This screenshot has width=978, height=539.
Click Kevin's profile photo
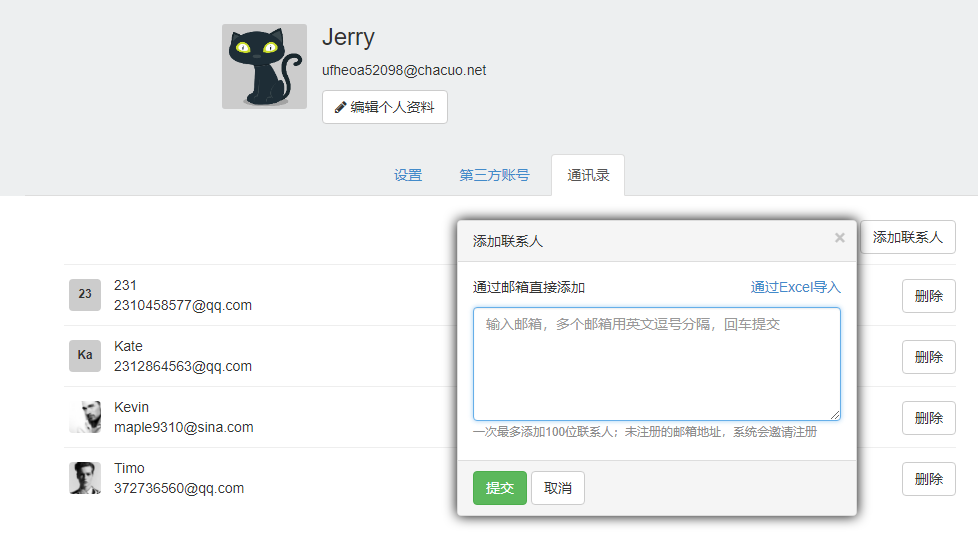coord(85,417)
